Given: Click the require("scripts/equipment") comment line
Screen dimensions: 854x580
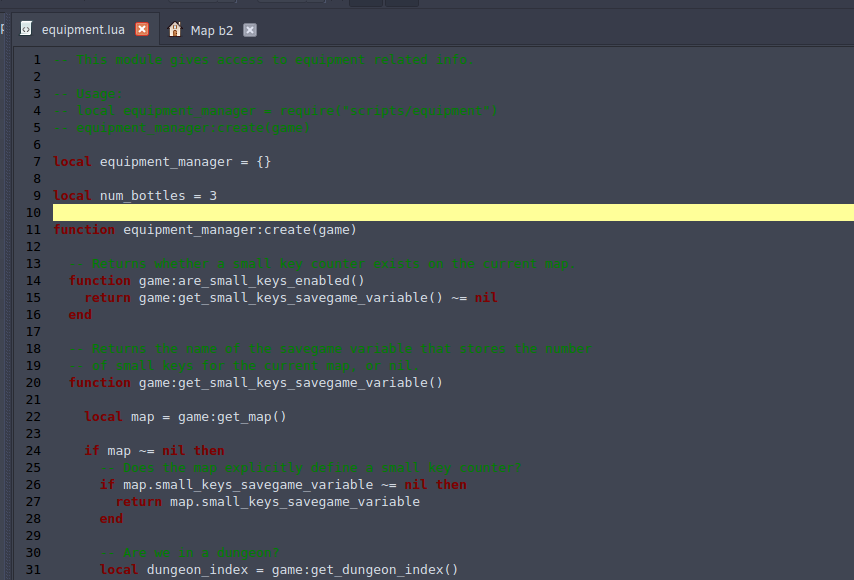Looking at the screenshot, I should 275,111.
